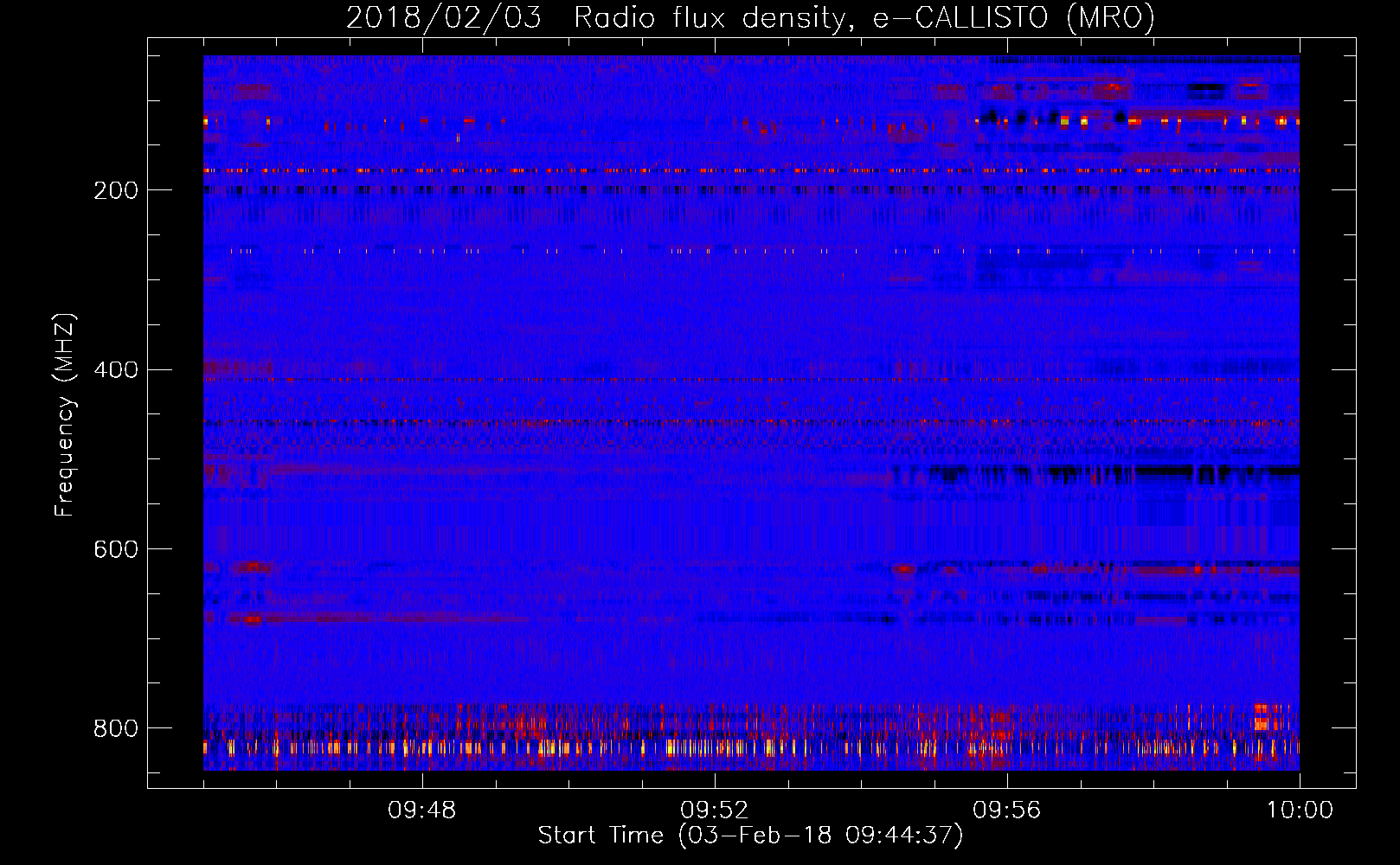Image resolution: width=1400 pixels, height=865 pixels.
Task: Click the 800 frequency tick label
Action: (x=115, y=728)
